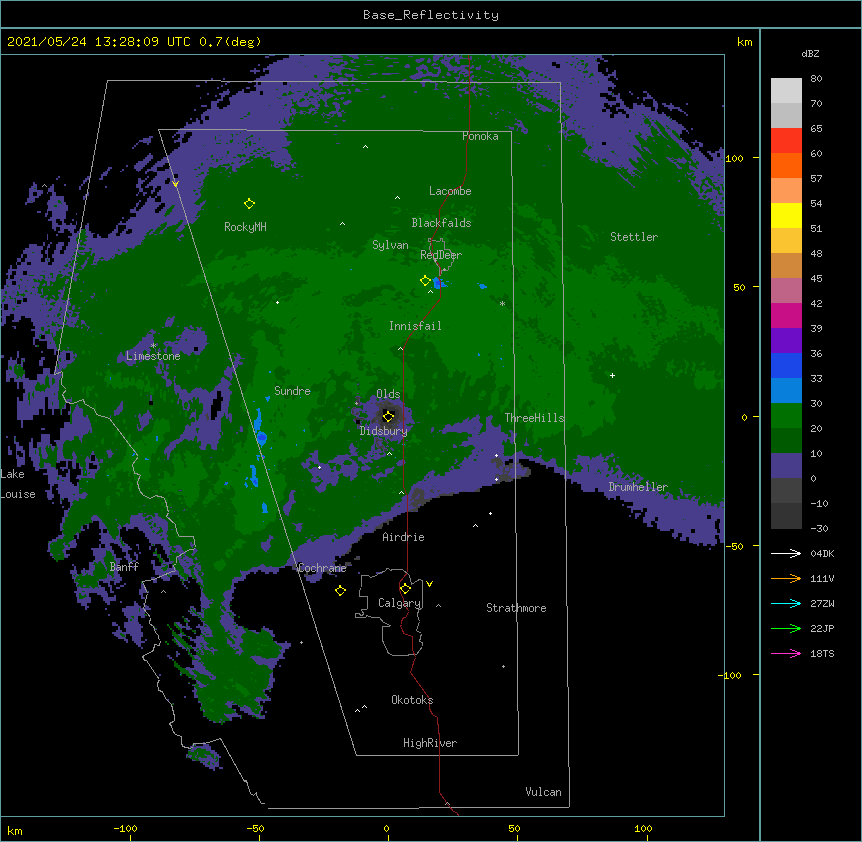Click the Sundre label
The width and height of the screenshot is (862, 842).
coord(292,391)
